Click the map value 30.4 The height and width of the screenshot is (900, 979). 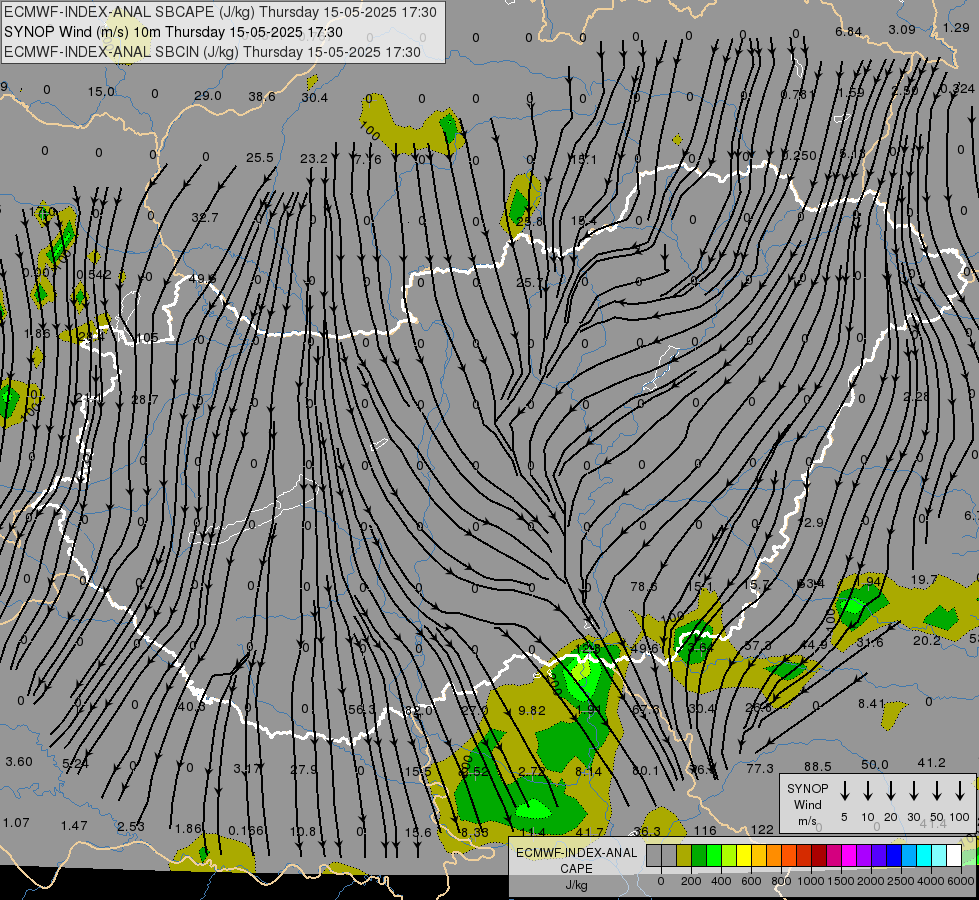314,97
